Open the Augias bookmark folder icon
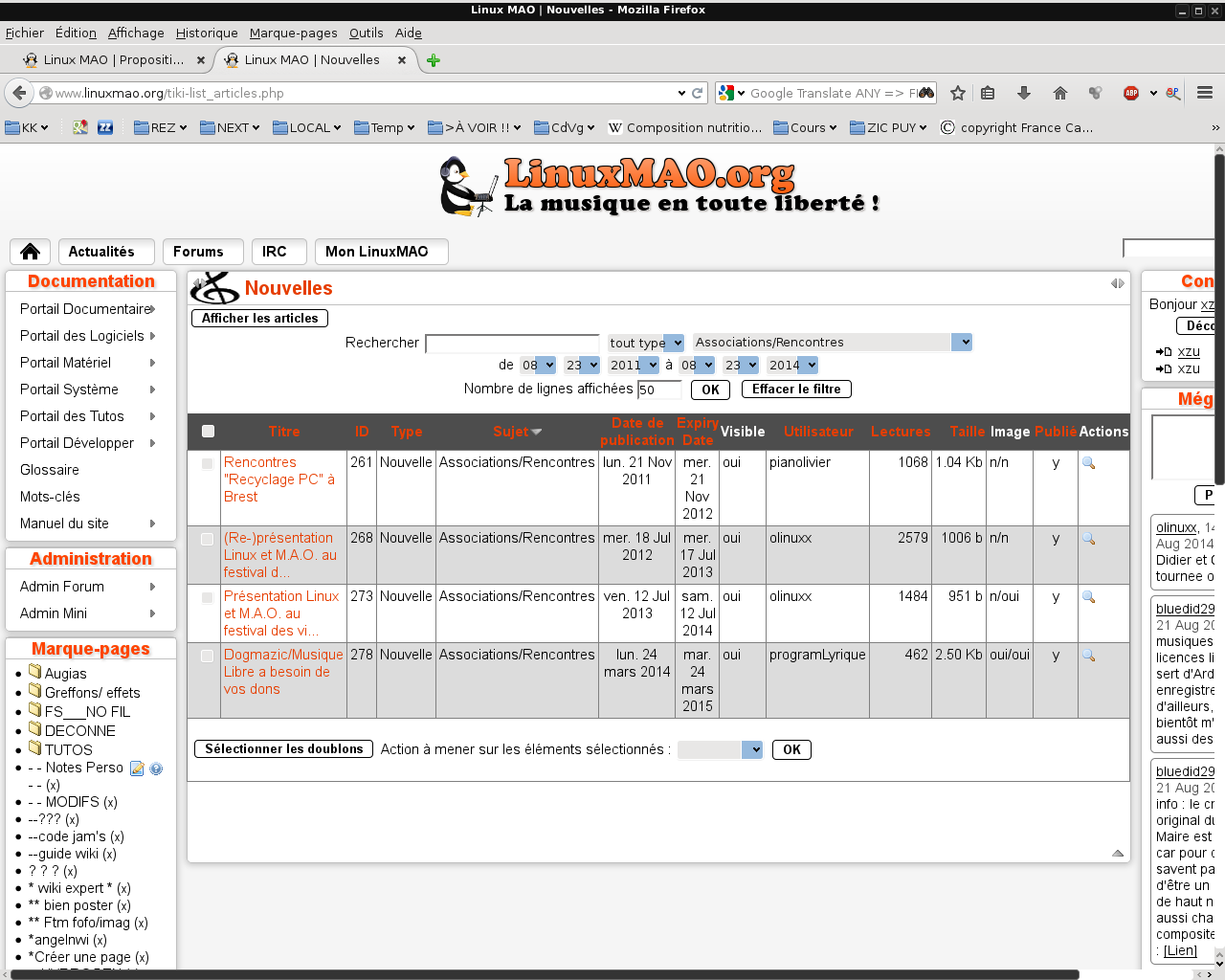 tap(35, 672)
